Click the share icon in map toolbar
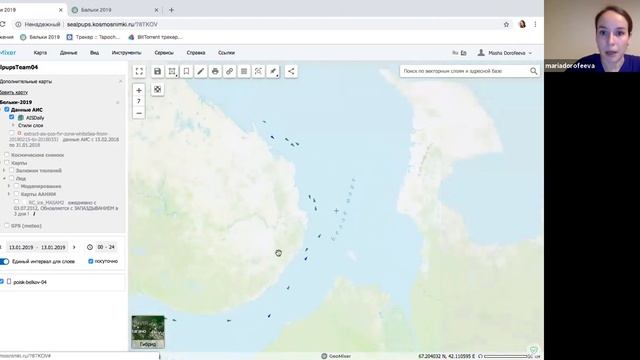This screenshot has height=360, width=640. coord(291,71)
